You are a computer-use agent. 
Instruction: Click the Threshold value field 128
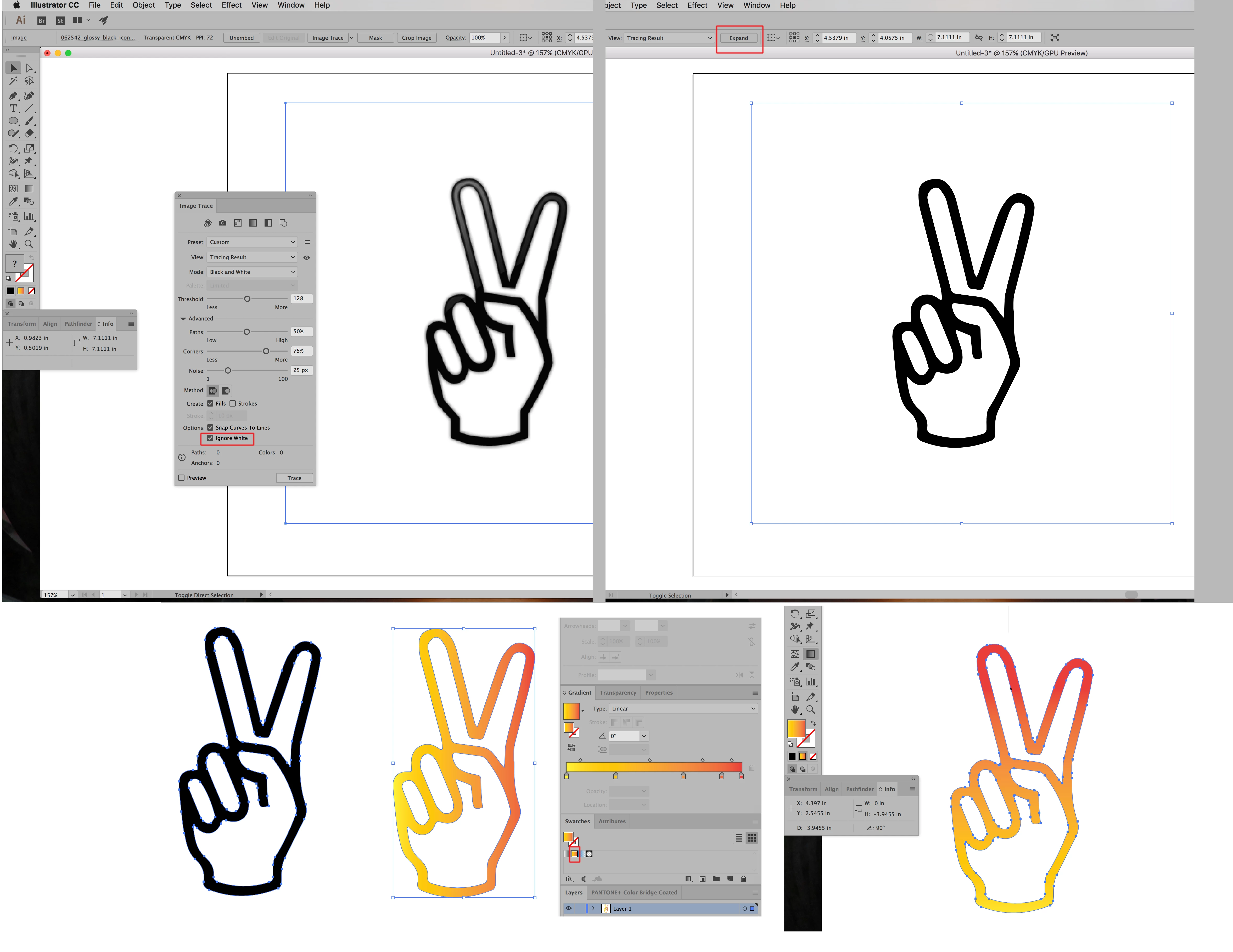301,298
